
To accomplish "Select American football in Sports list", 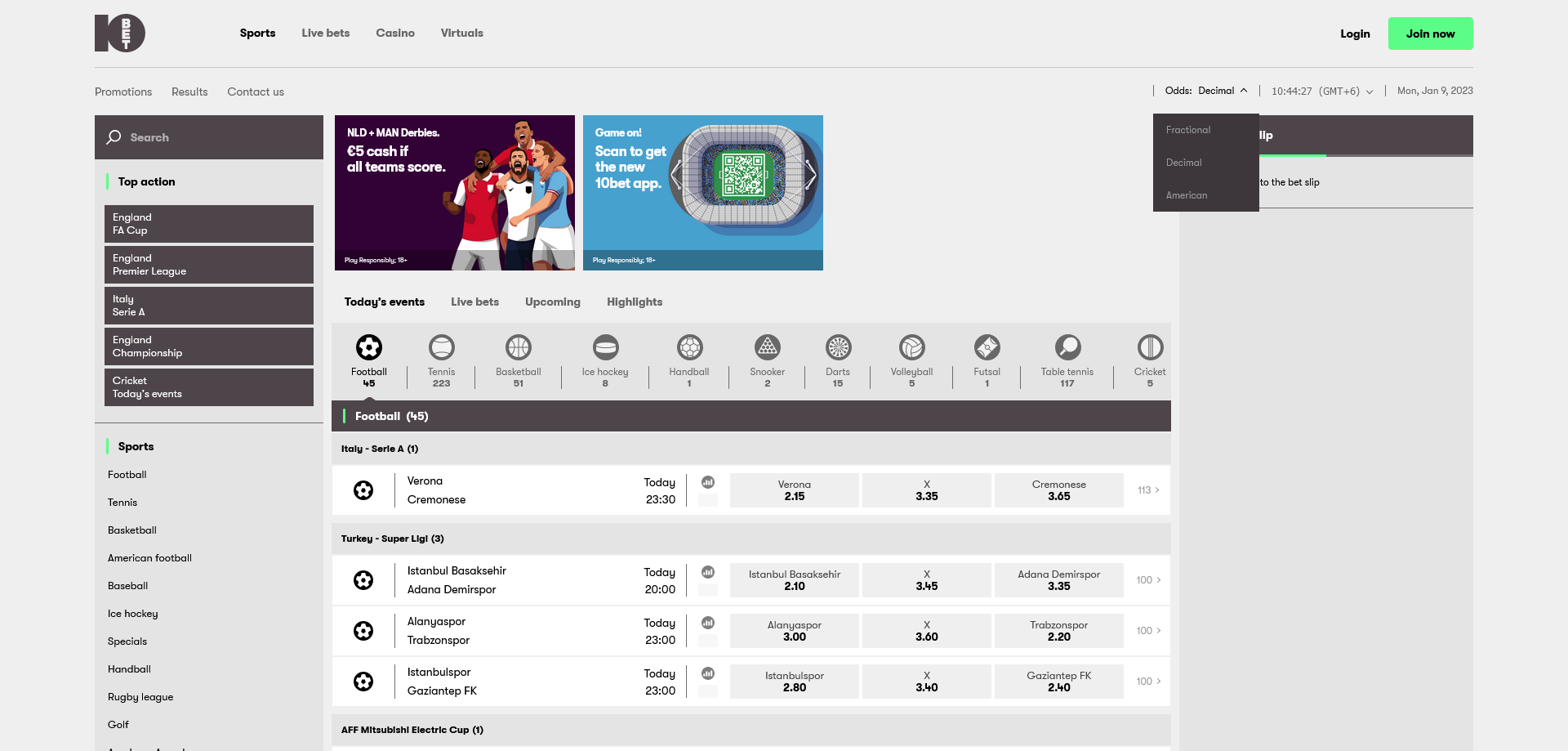I will pos(149,558).
